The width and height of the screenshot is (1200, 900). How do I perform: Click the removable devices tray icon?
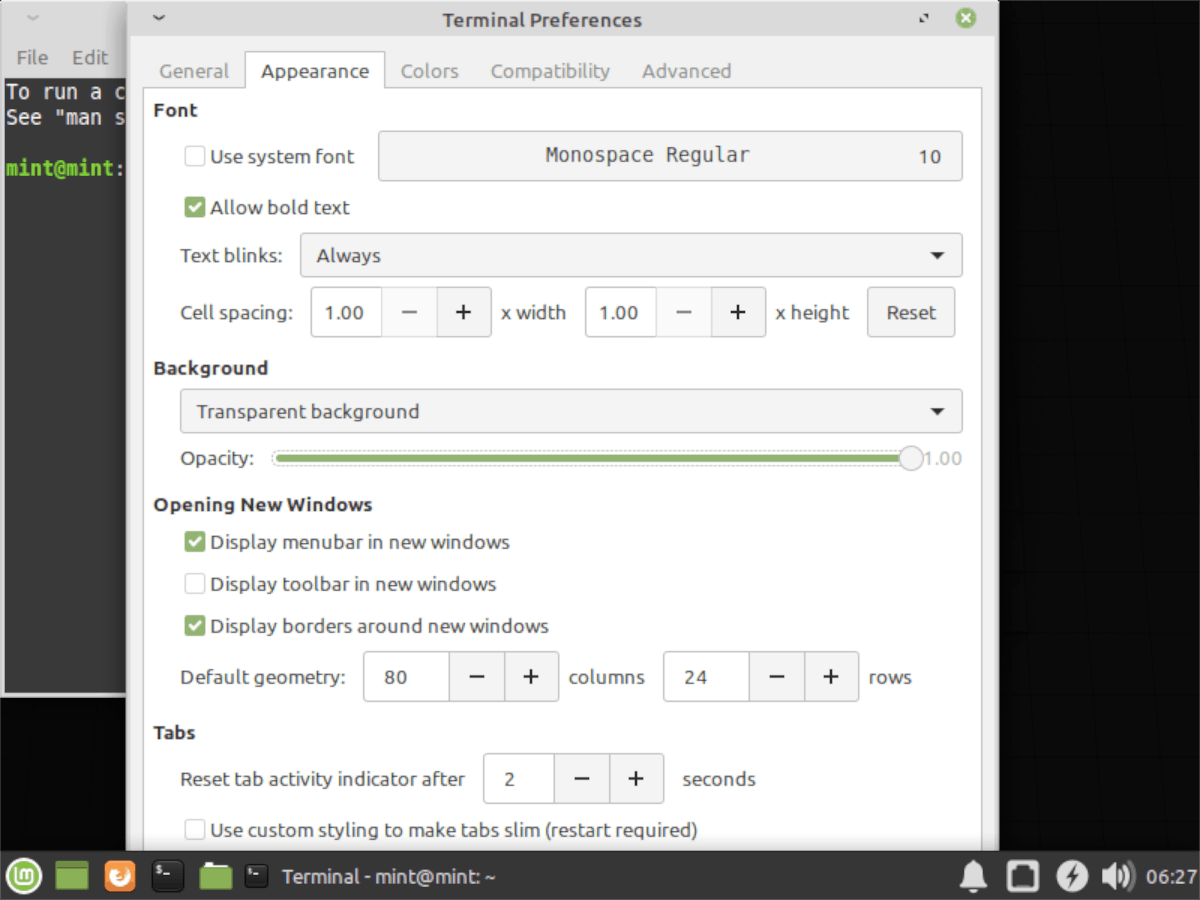point(1022,876)
